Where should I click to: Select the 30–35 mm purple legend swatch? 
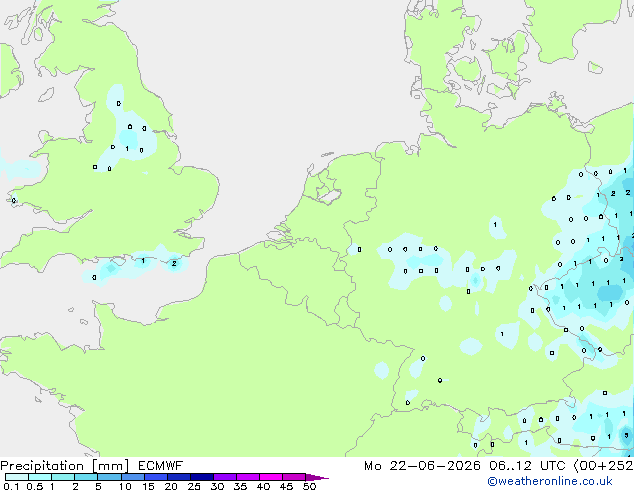[224, 477]
